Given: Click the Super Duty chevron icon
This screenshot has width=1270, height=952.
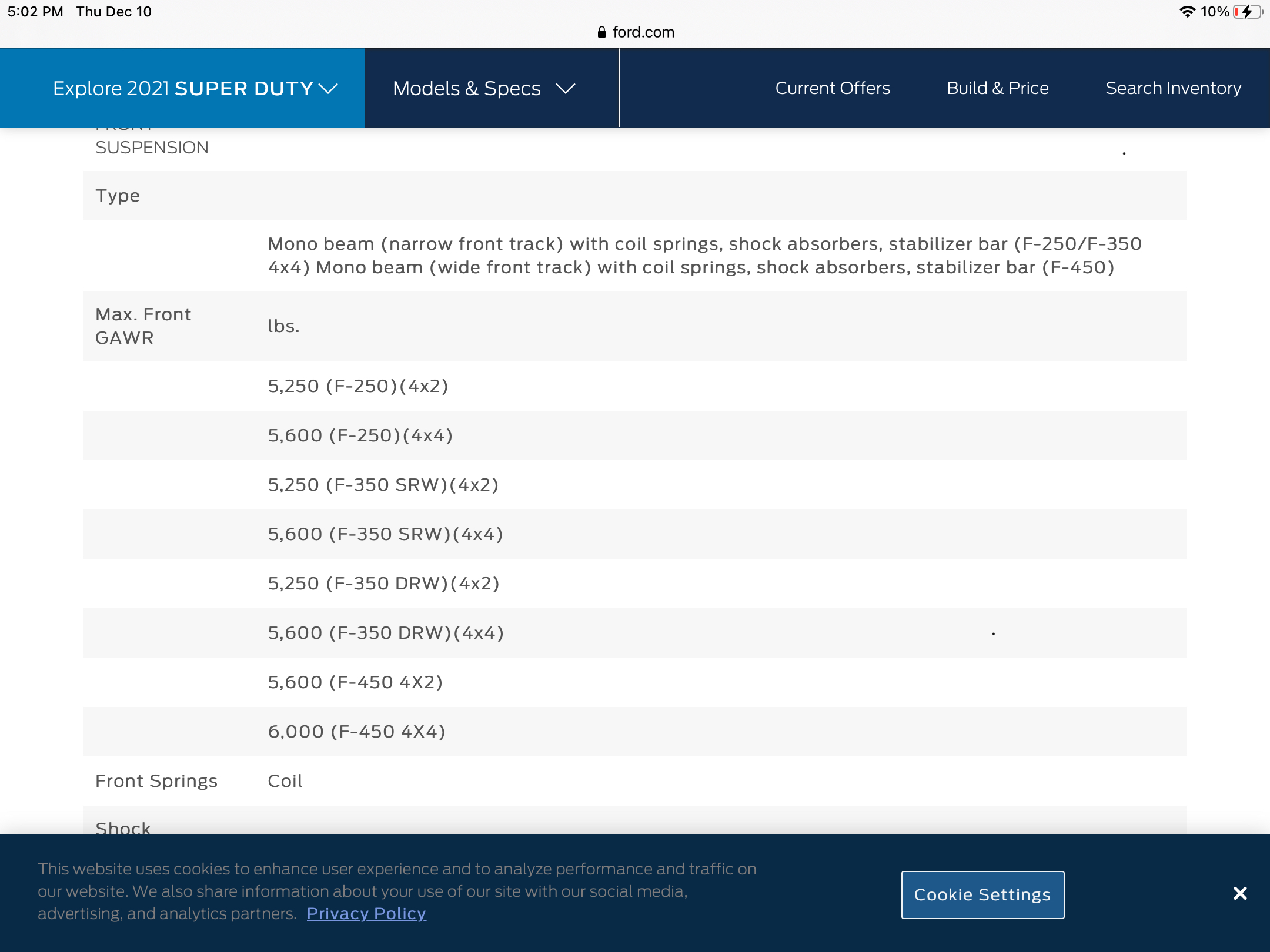Looking at the screenshot, I should 328,89.
